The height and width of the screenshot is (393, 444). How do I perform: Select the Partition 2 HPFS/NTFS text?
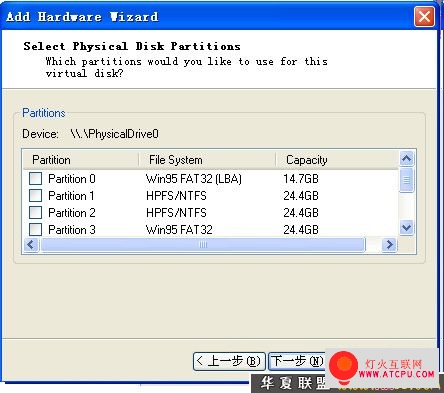pos(176,213)
